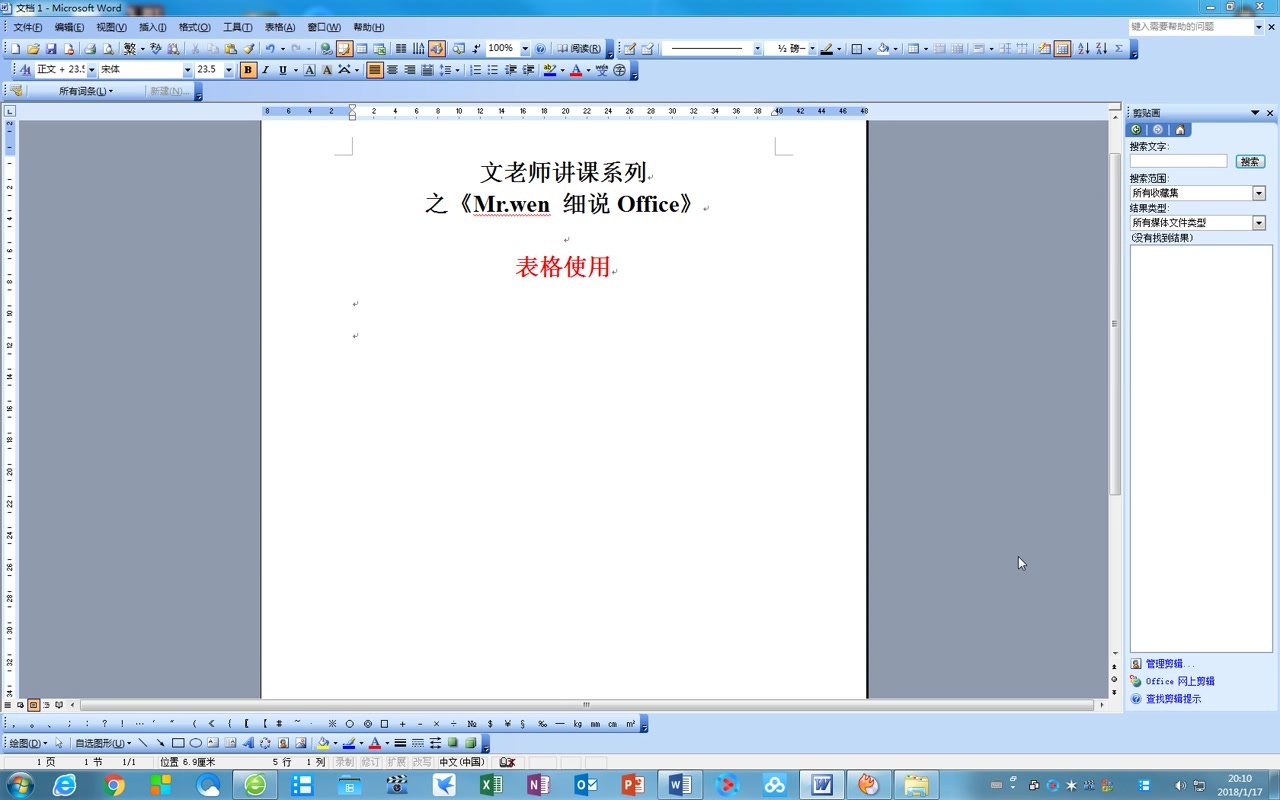The height and width of the screenshot is (800, 1280).
Task: Open the font size dropdown showing 23.5
Action: pyautogui.click(x=229, y=70)
